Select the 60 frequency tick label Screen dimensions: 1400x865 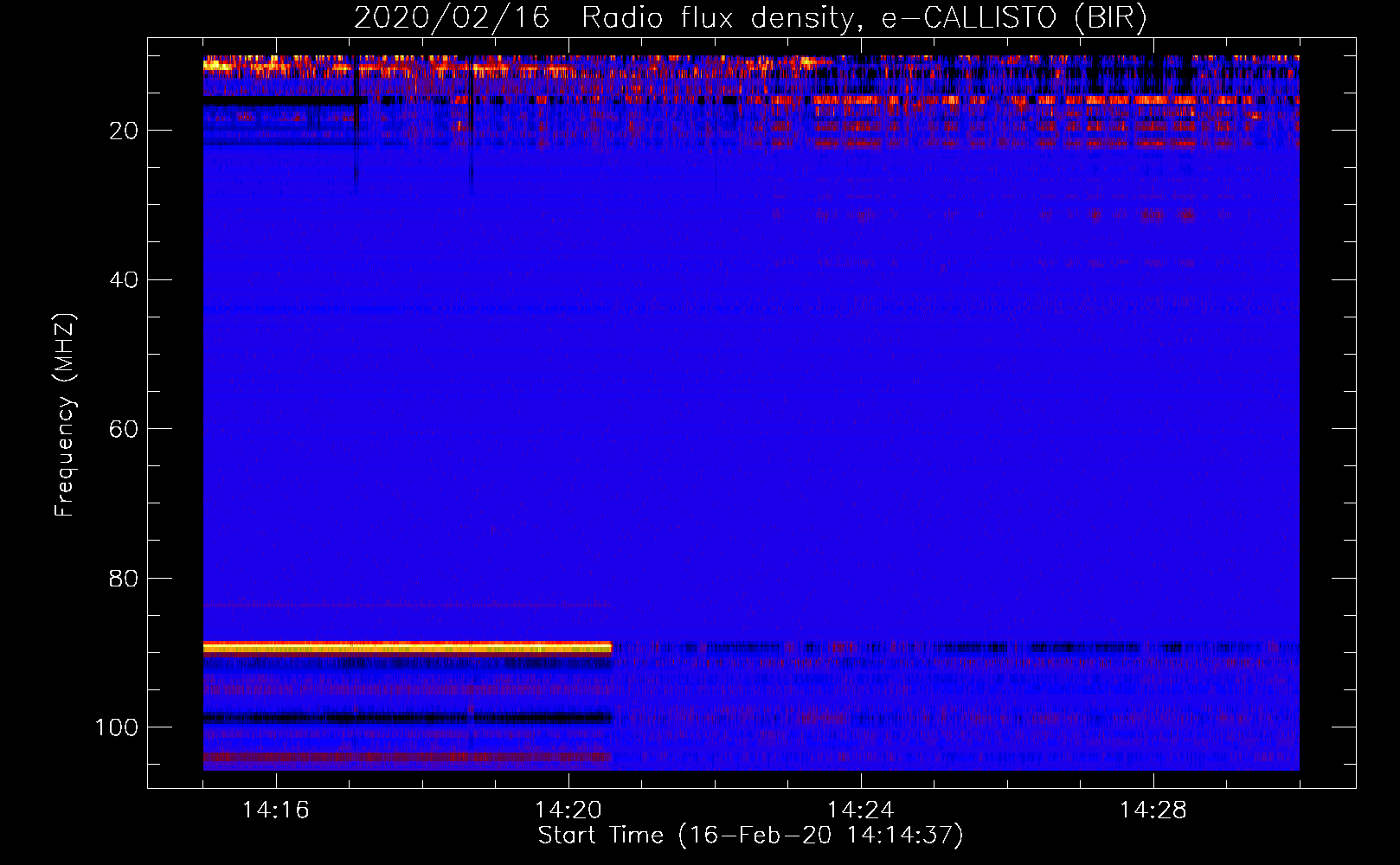(124, 429)
